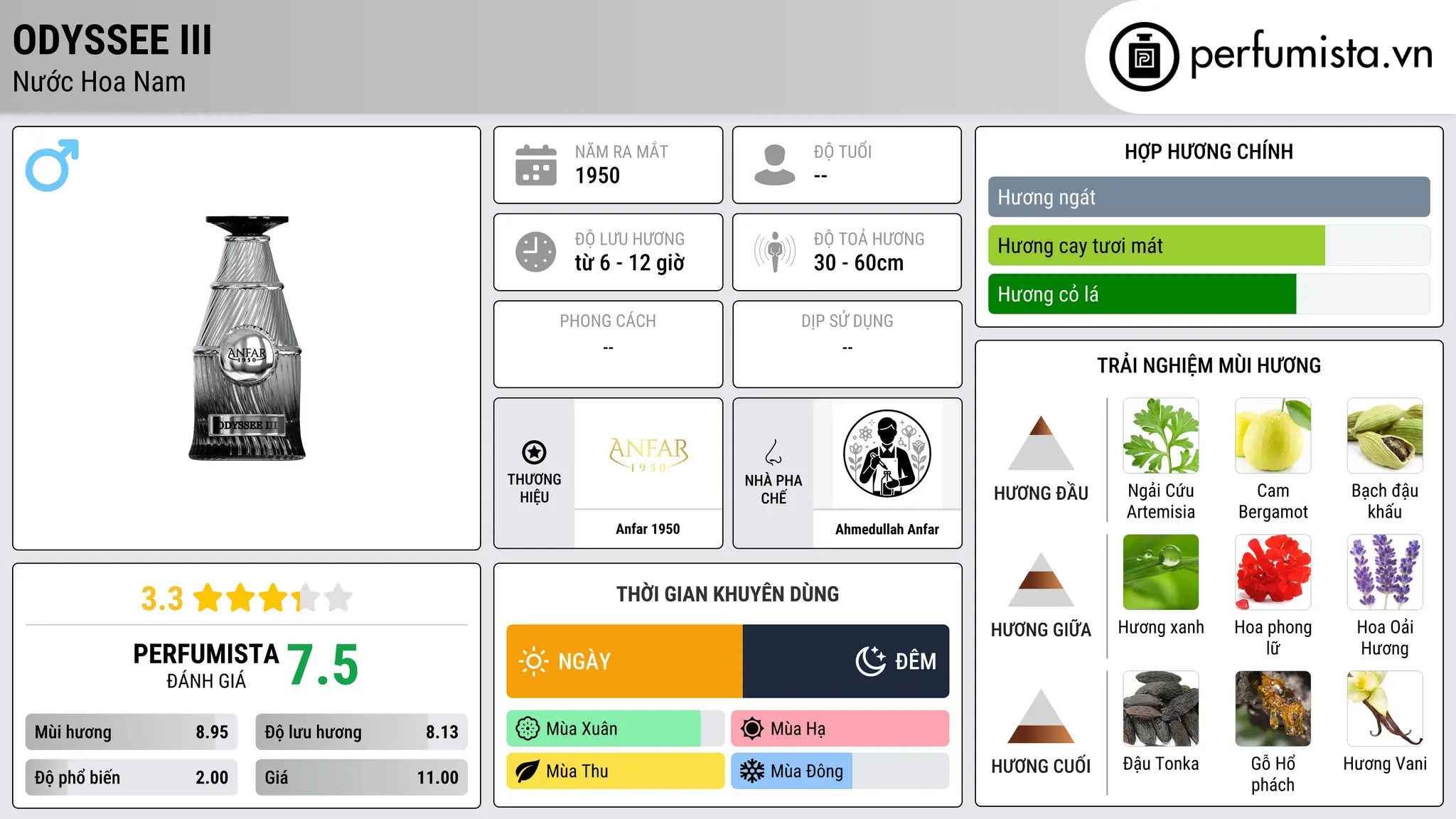Select the Mùa Thu season bar
Viewport: 1456px width, 819px height.
coord(616,771)
